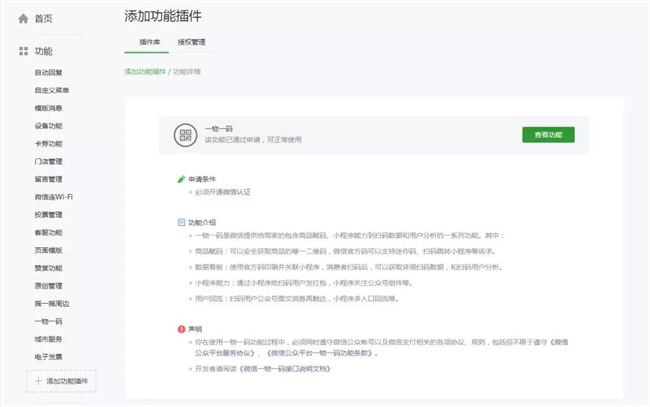Switch to the 授权管理 tab
This screenshot has width=650, height=407.
point(191,42)
